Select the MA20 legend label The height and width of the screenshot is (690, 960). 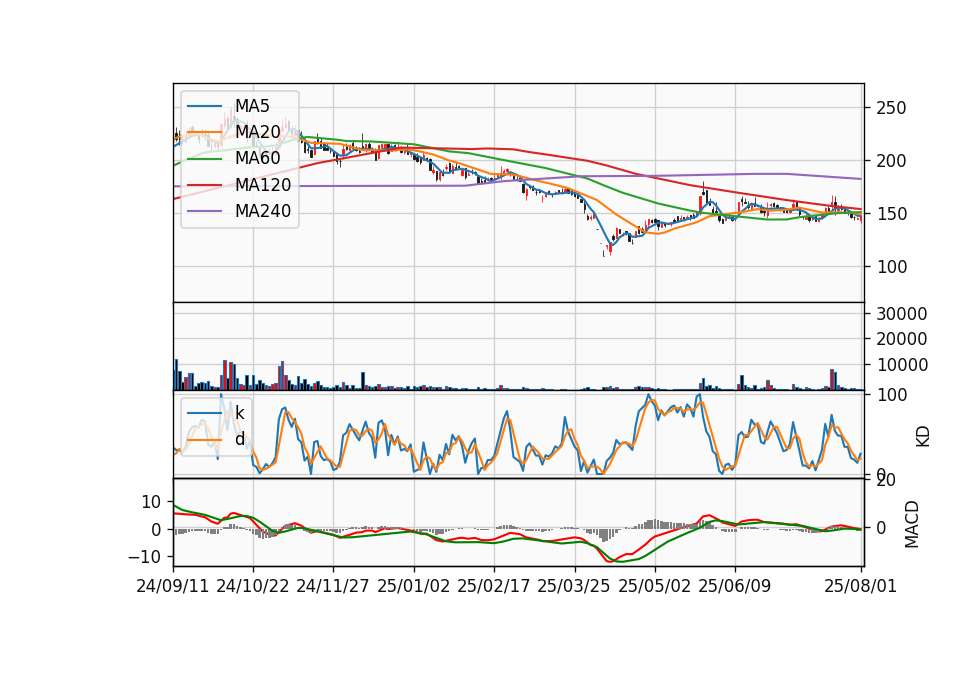(258, 132)
